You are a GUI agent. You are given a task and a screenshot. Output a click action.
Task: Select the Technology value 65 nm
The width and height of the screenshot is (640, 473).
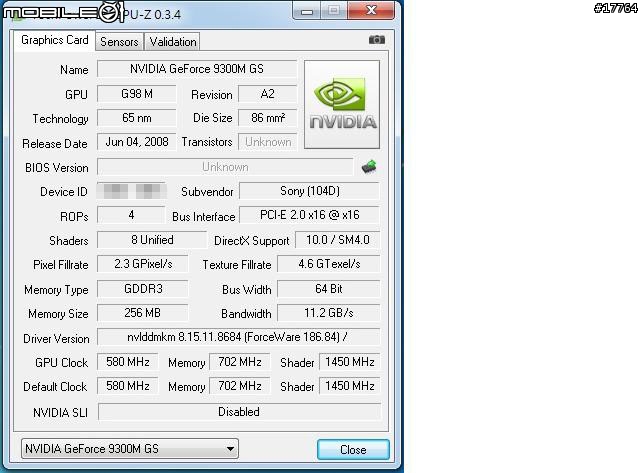coord(137,118)
